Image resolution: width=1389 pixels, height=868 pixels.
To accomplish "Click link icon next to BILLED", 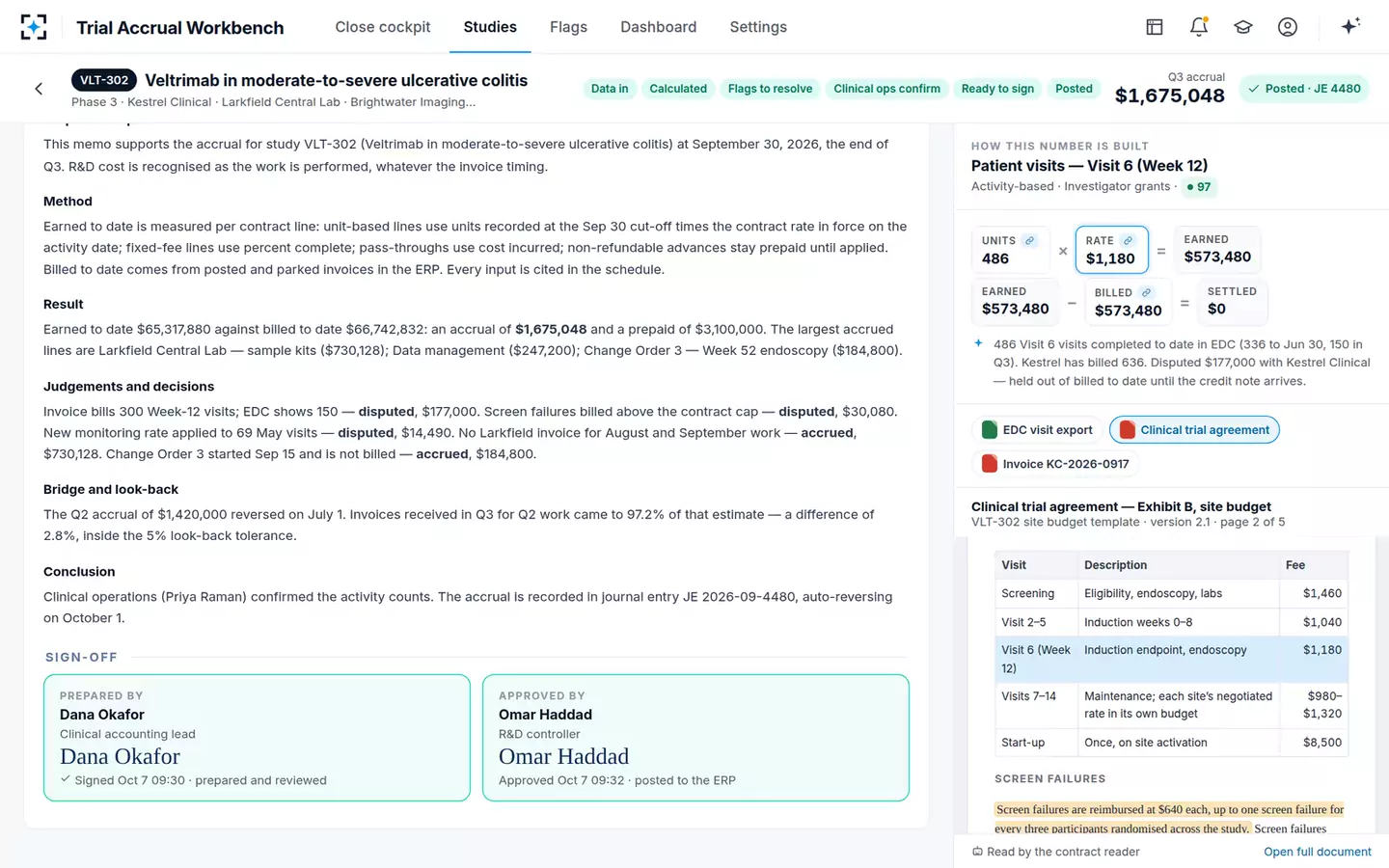I will pos(1146,292).
